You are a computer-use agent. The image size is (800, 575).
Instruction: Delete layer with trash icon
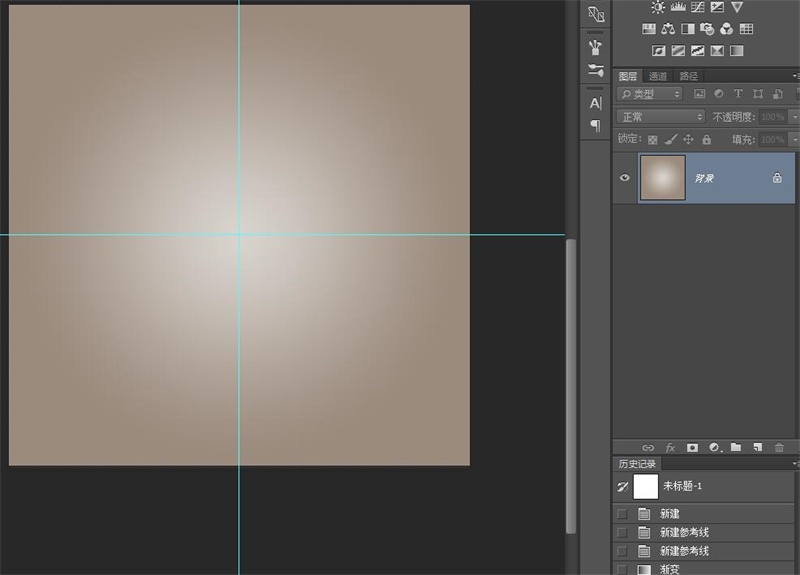[x=779, y=447]
